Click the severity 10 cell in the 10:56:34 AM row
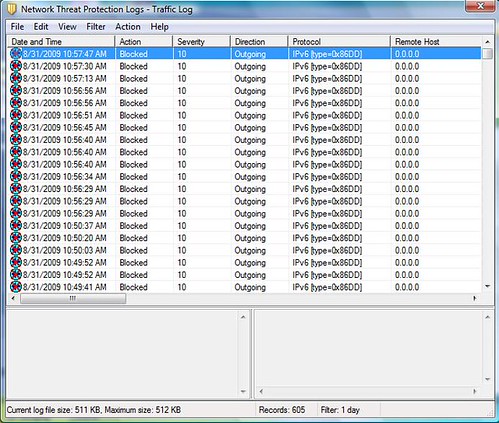 pyautogui.click(x=182, y=177)
